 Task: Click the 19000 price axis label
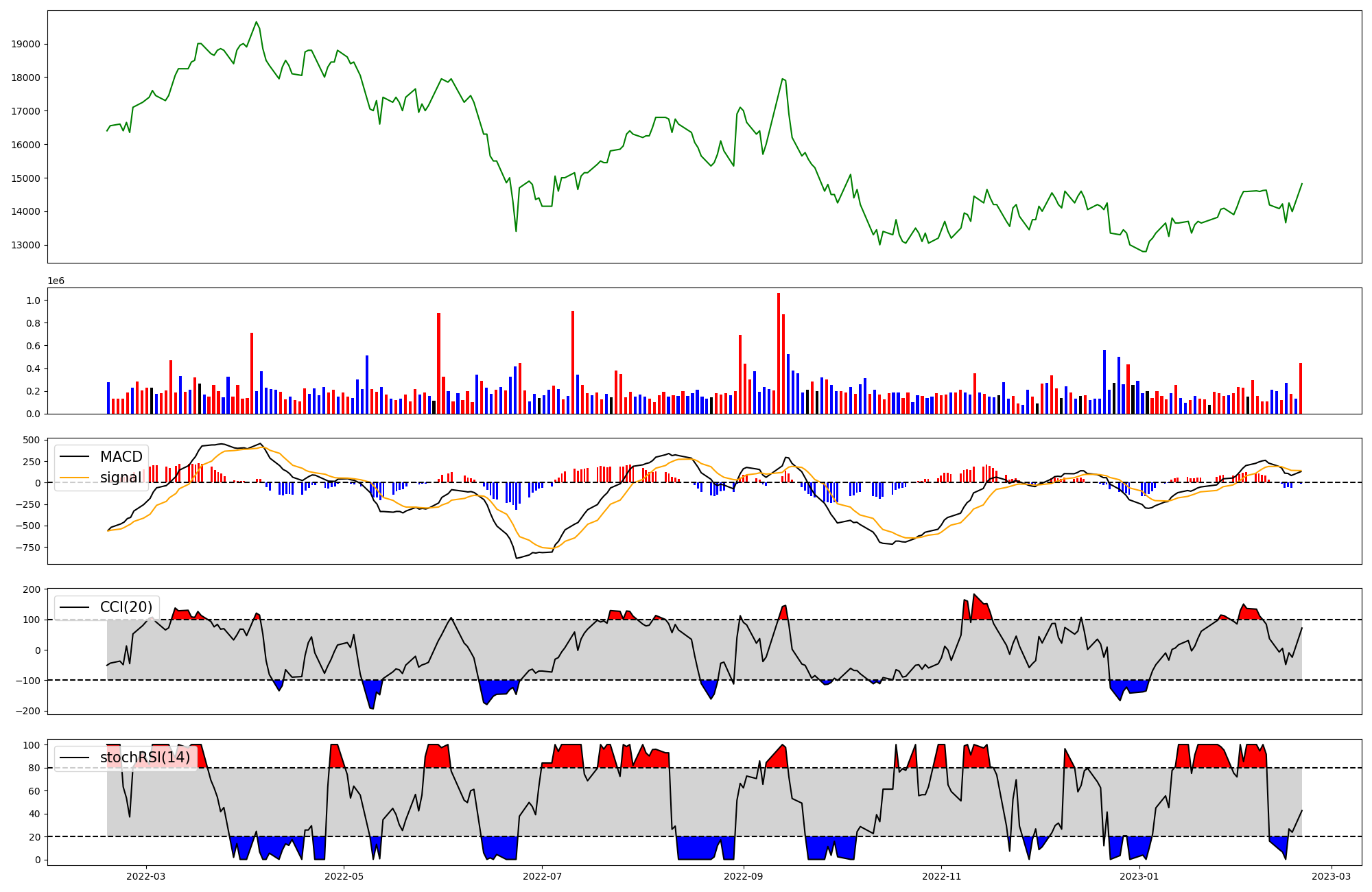click(26, 44)
